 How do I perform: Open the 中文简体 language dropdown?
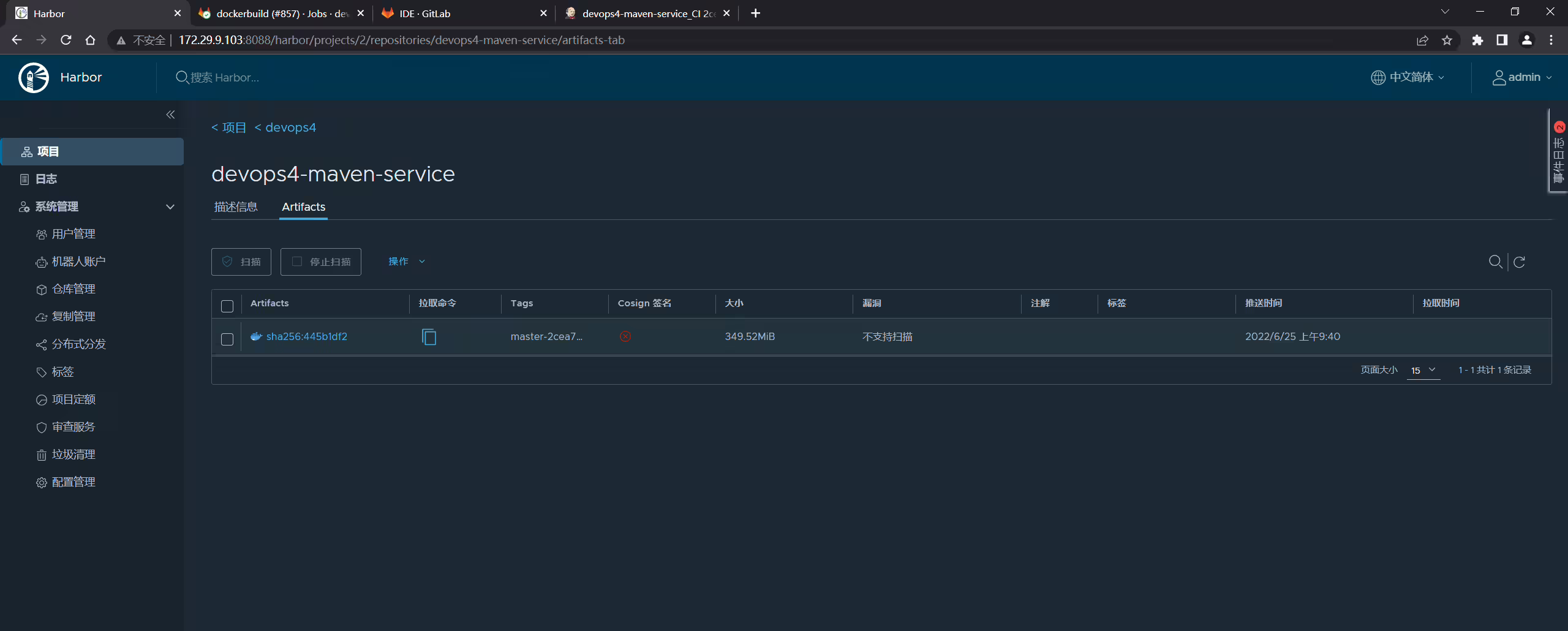(x=1408, y=77)
